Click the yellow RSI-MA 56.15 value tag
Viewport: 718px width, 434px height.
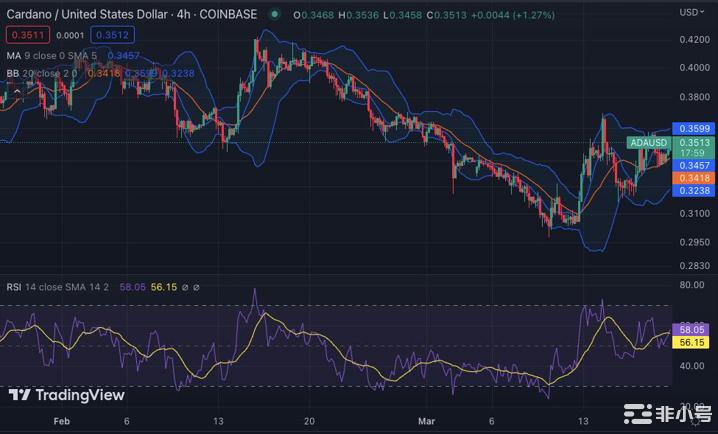point(693,342)
